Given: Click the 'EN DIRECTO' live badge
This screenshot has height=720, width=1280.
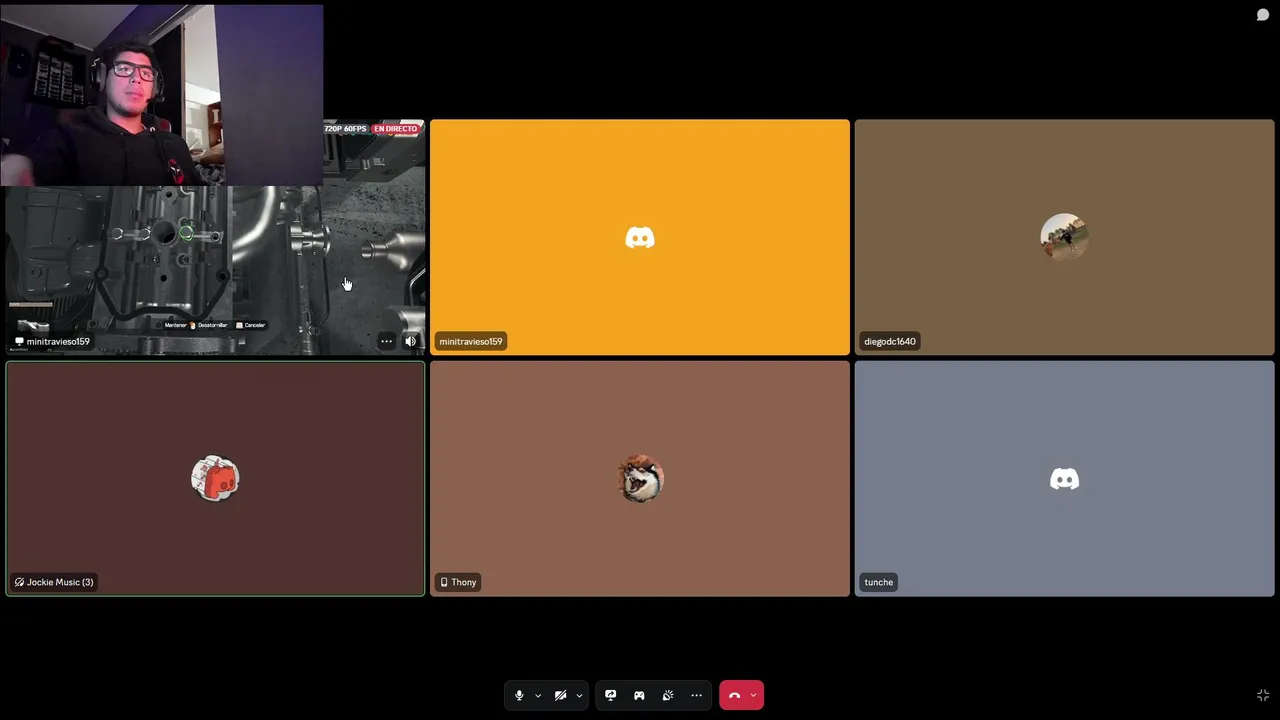Looking at the screenshot, I should click(396, 129).
